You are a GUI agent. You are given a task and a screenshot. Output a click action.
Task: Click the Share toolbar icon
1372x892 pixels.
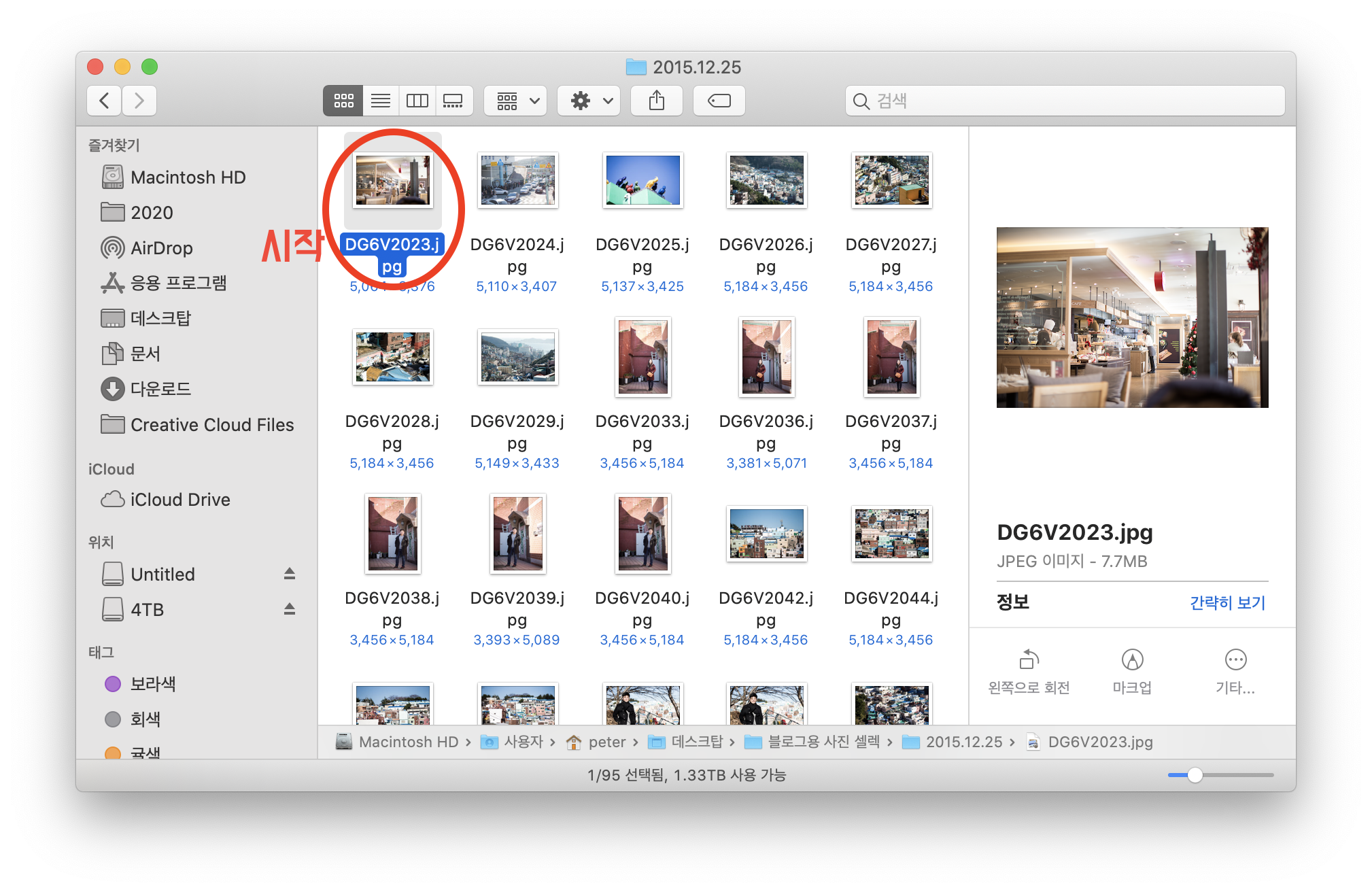click(656, 101)
